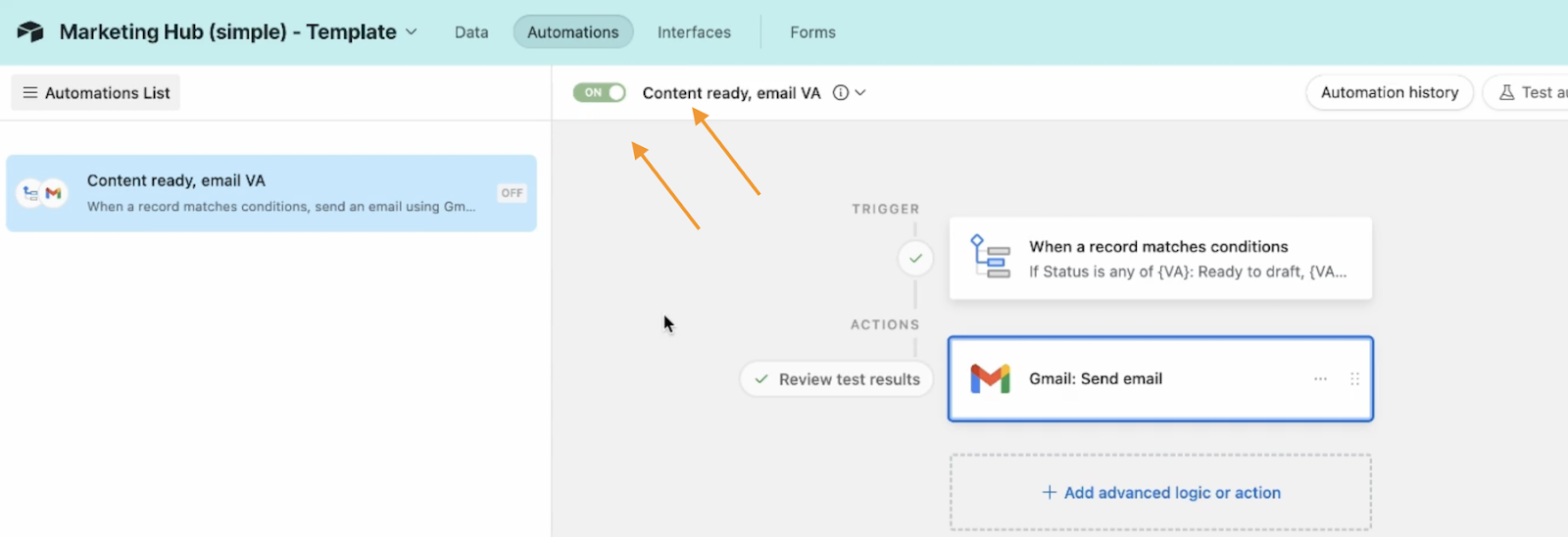Open the Interfaces tab

point(694,32)
